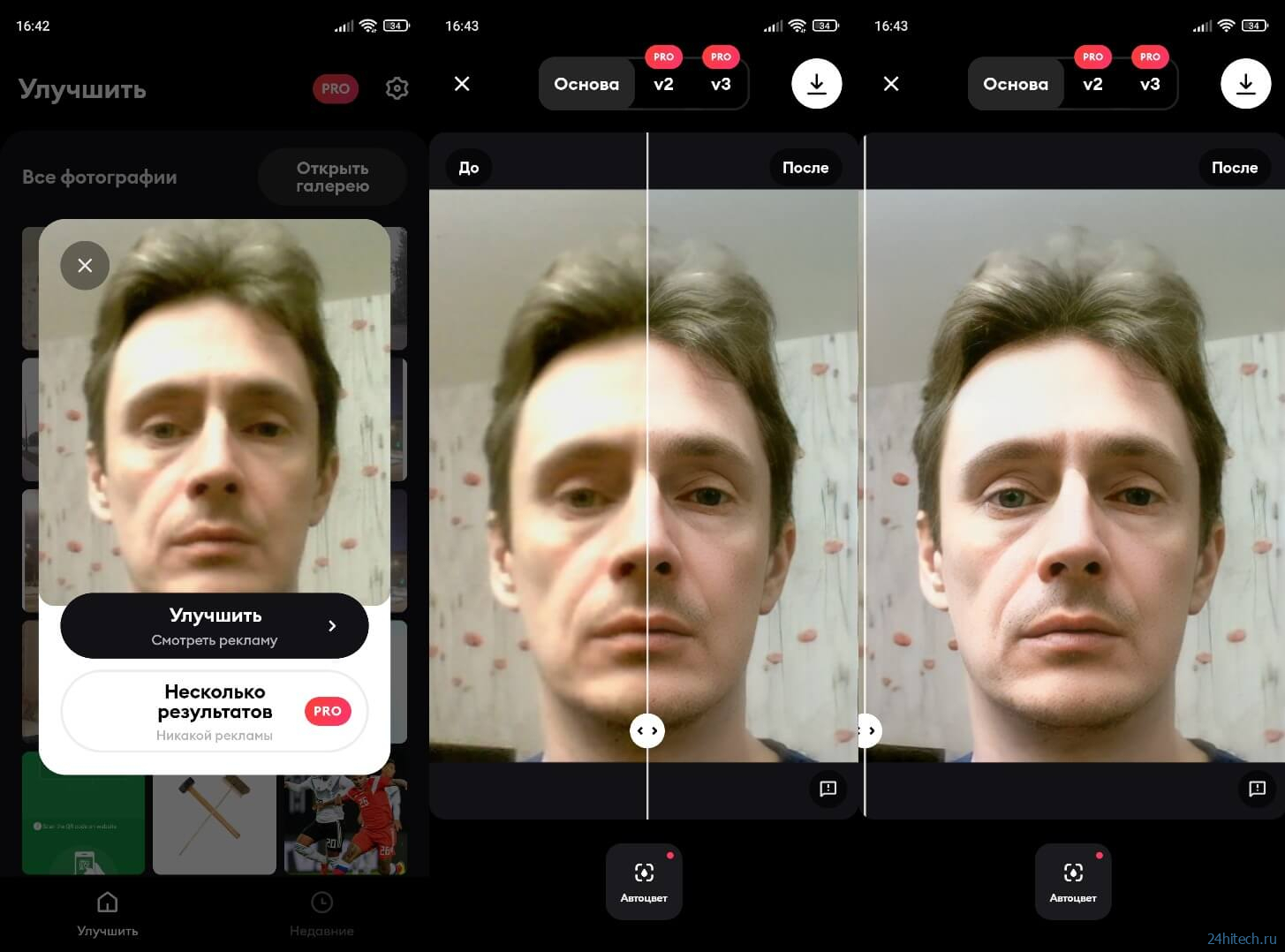Tap 16:42 clock in status bar
This screenshot has height=952, width=1285.
33,26
